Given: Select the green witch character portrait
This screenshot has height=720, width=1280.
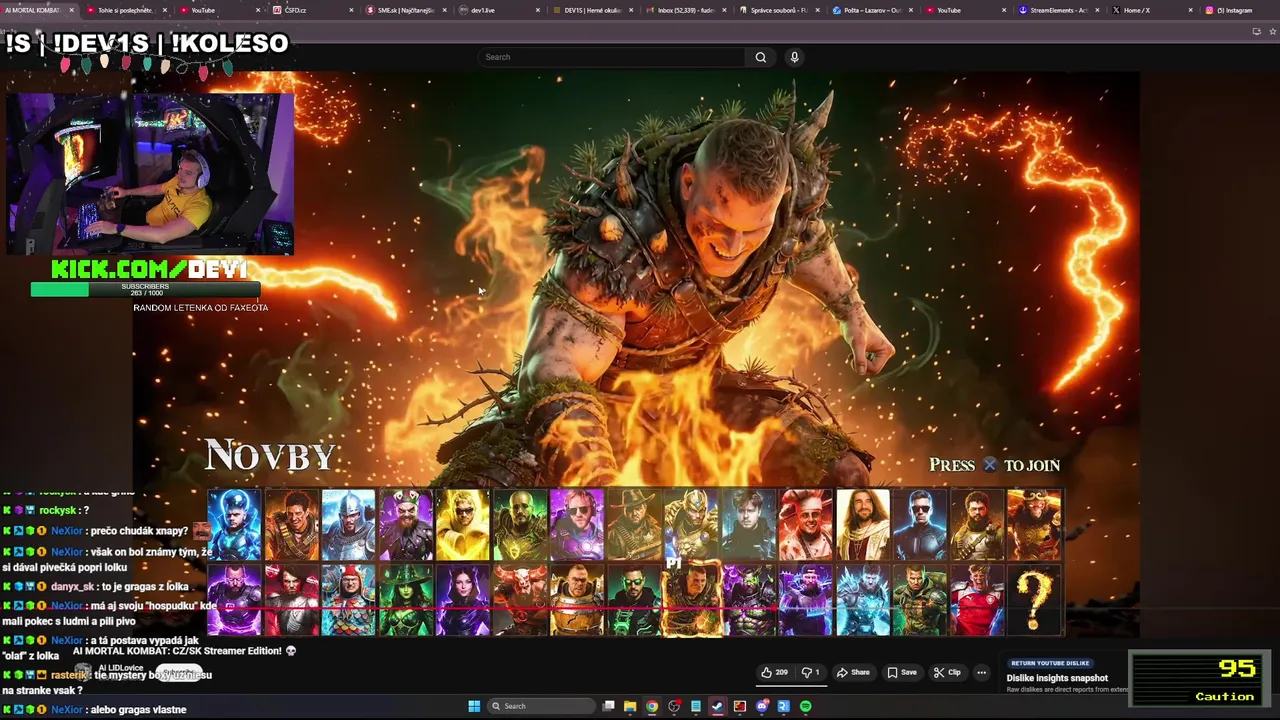Looking at the screenshot, I should (406, 600).
